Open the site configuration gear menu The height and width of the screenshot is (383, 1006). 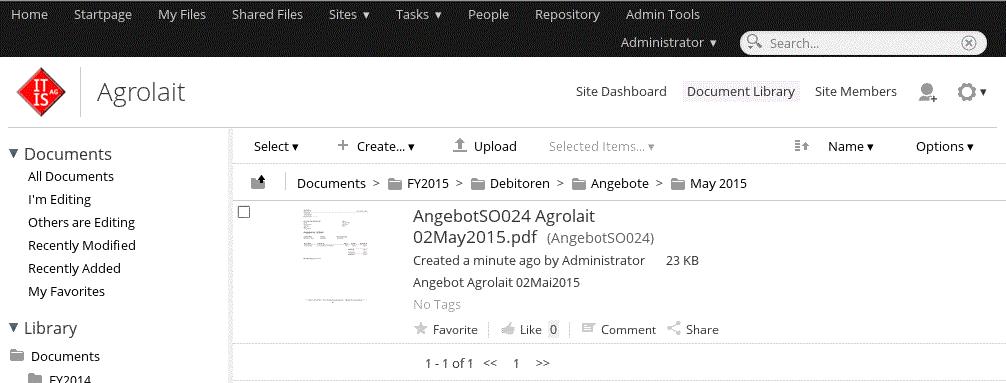(971, 92)
